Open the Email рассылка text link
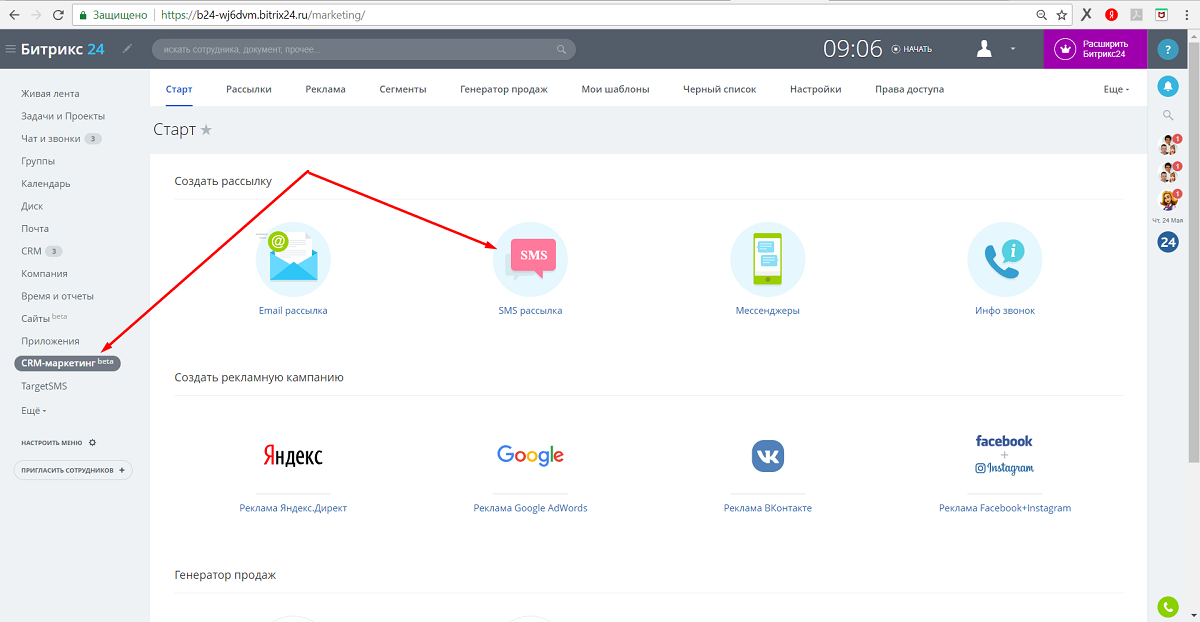This screenshot has width=1200, height=622. (x=293, y=311)
